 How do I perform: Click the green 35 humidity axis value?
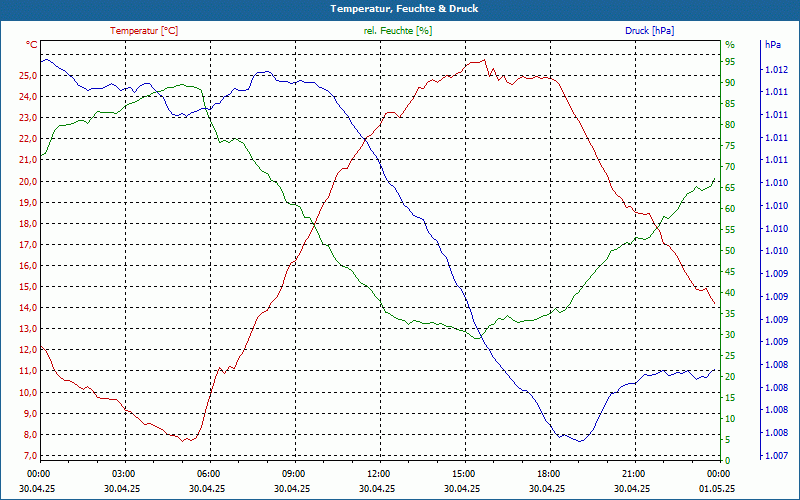(730, 314)
